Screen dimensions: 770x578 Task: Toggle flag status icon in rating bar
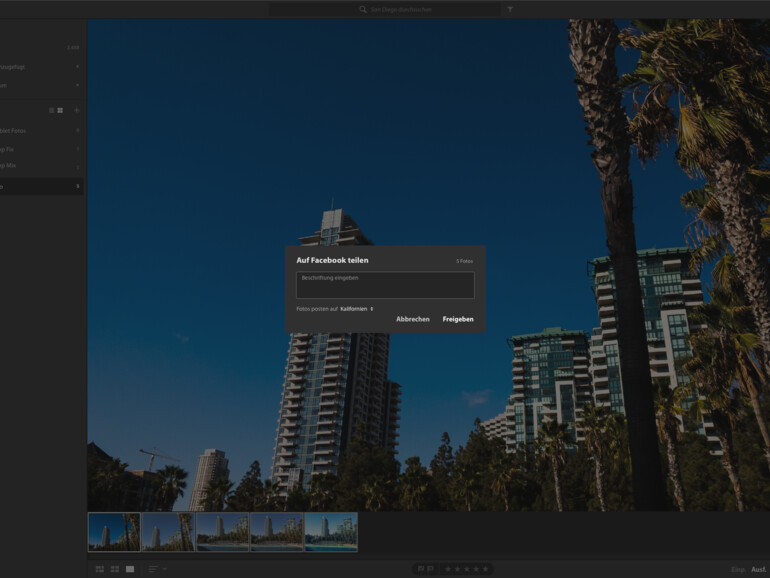point(420,569)
